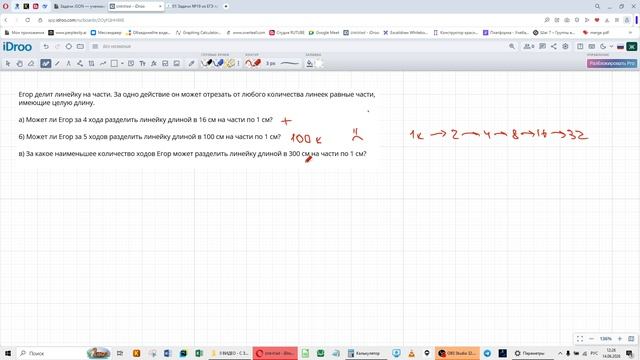Click the keyboard shortcuts icon
This screenshot has width=640, height=360.
[x=591, y=47]
